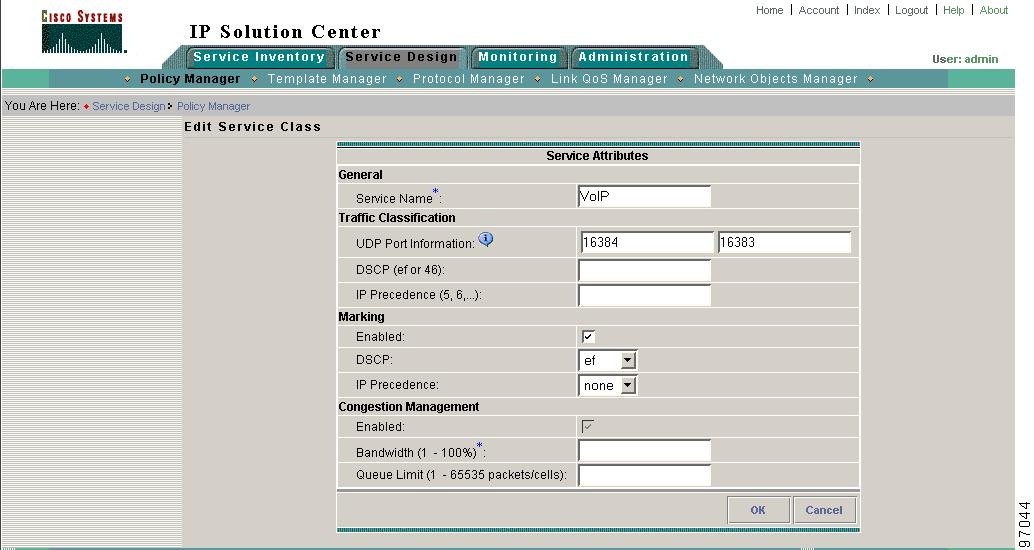Open the Marking DSCP dropdown
Image resolution: width=1034 pixels, height=550 pixels.
(x=607, y=361)
